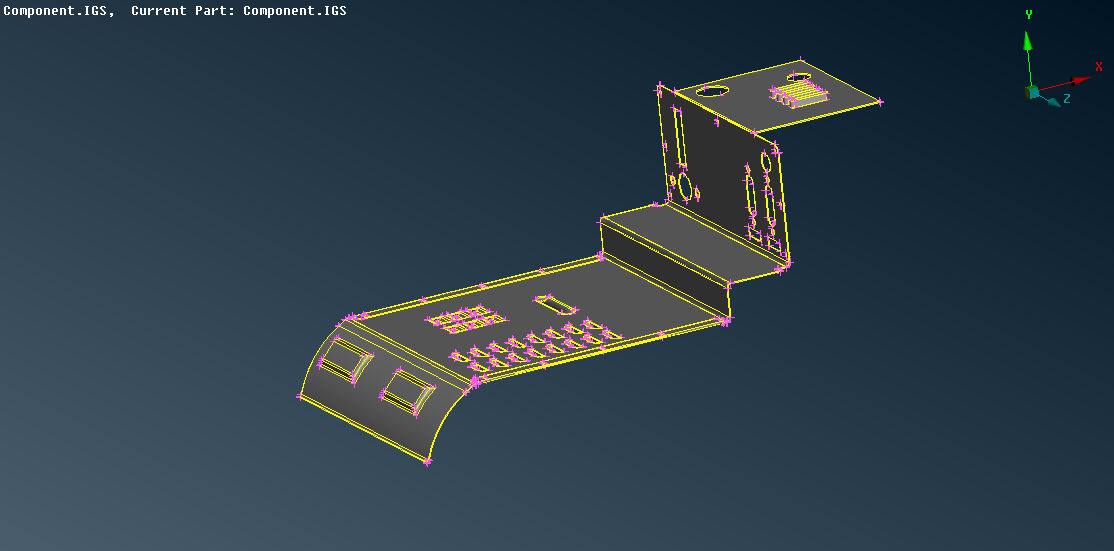This screenshot has width=1114, height=551.
Task: Click the teal Z axis label
Action: [x=1067, y=99]
